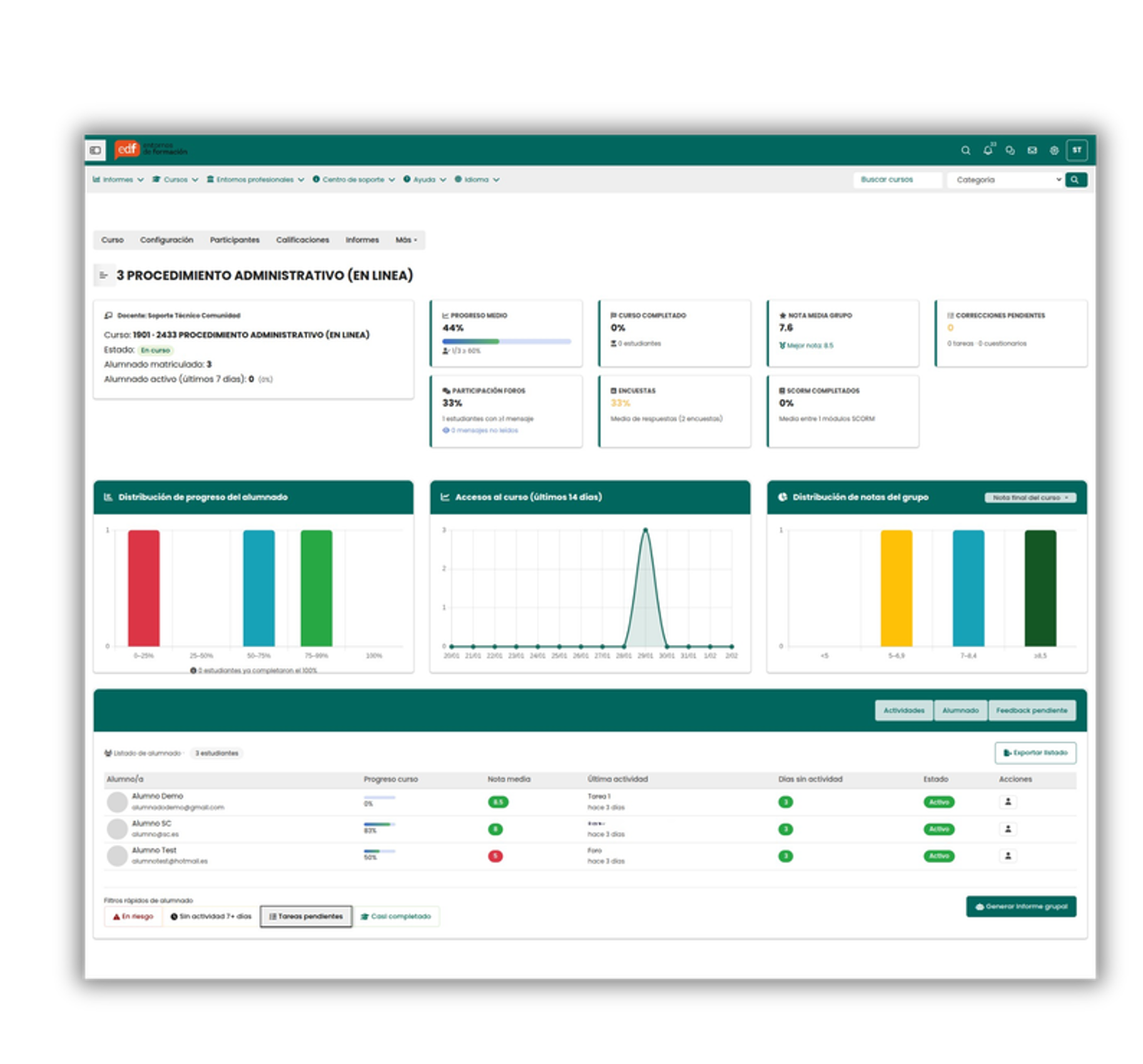Click Generar informe grupal button
This screenshot has width=1143, height=1064.
pos(1021,906)
